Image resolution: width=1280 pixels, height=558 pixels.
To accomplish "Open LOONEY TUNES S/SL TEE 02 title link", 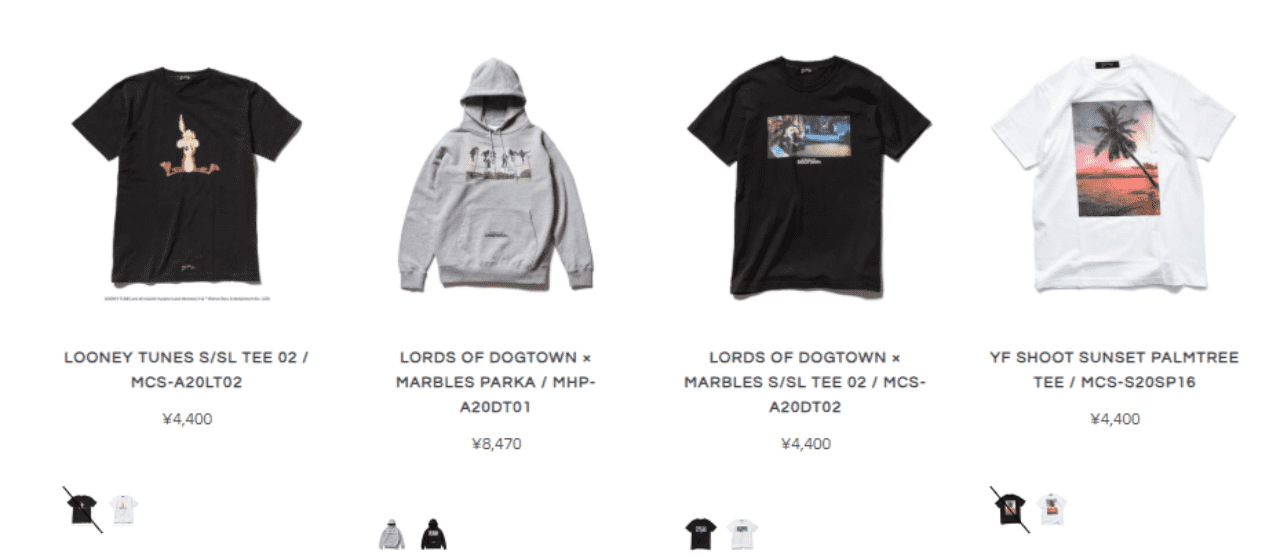I will 187,369.
